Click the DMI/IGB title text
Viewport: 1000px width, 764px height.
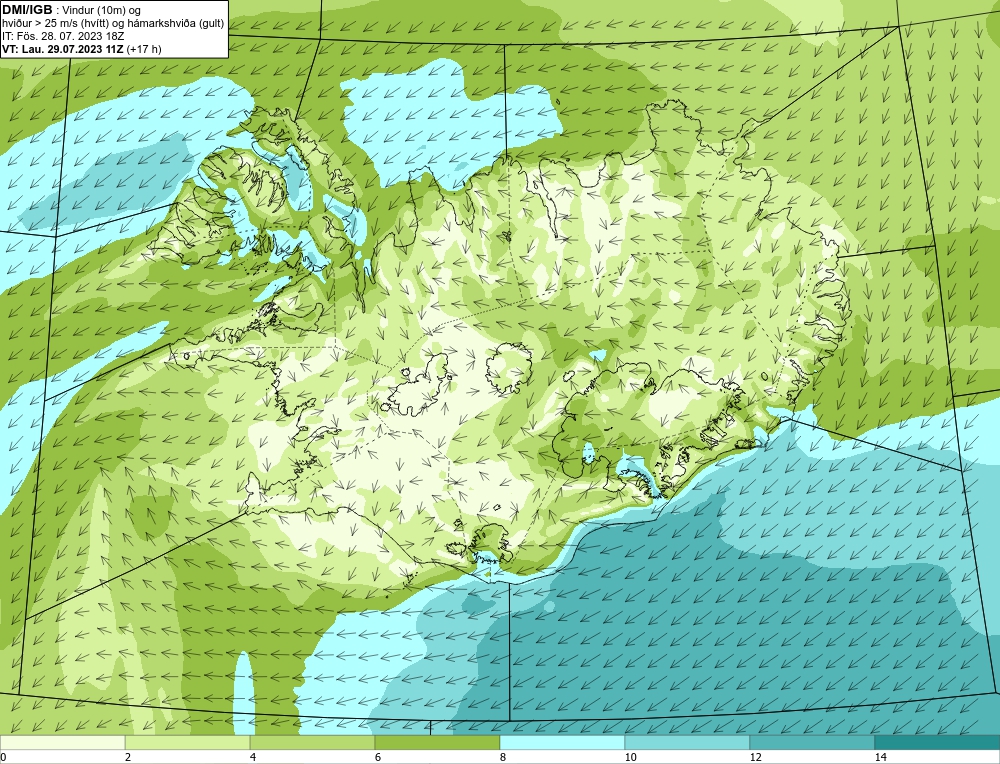pyautogui.click(x=27, y=10)
